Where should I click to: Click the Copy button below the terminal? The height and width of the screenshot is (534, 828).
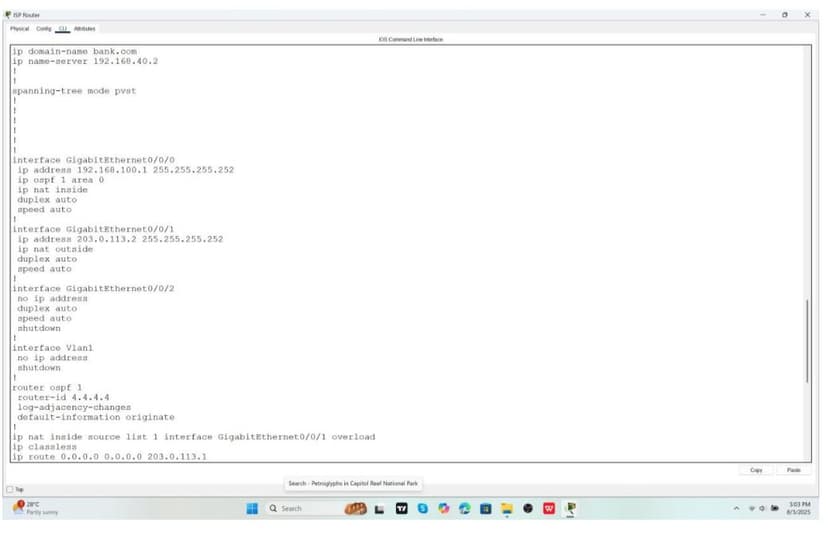(x=756, y=470)
